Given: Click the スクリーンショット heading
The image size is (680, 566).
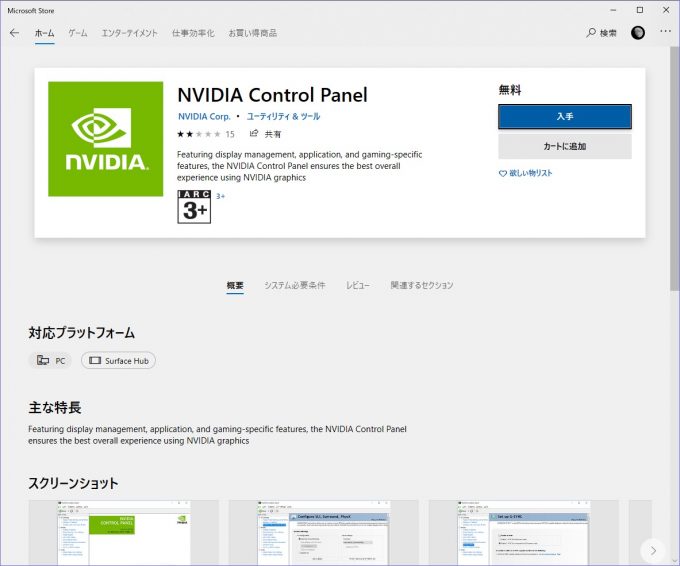Looking at the screenshot, I should coord(73,483).
